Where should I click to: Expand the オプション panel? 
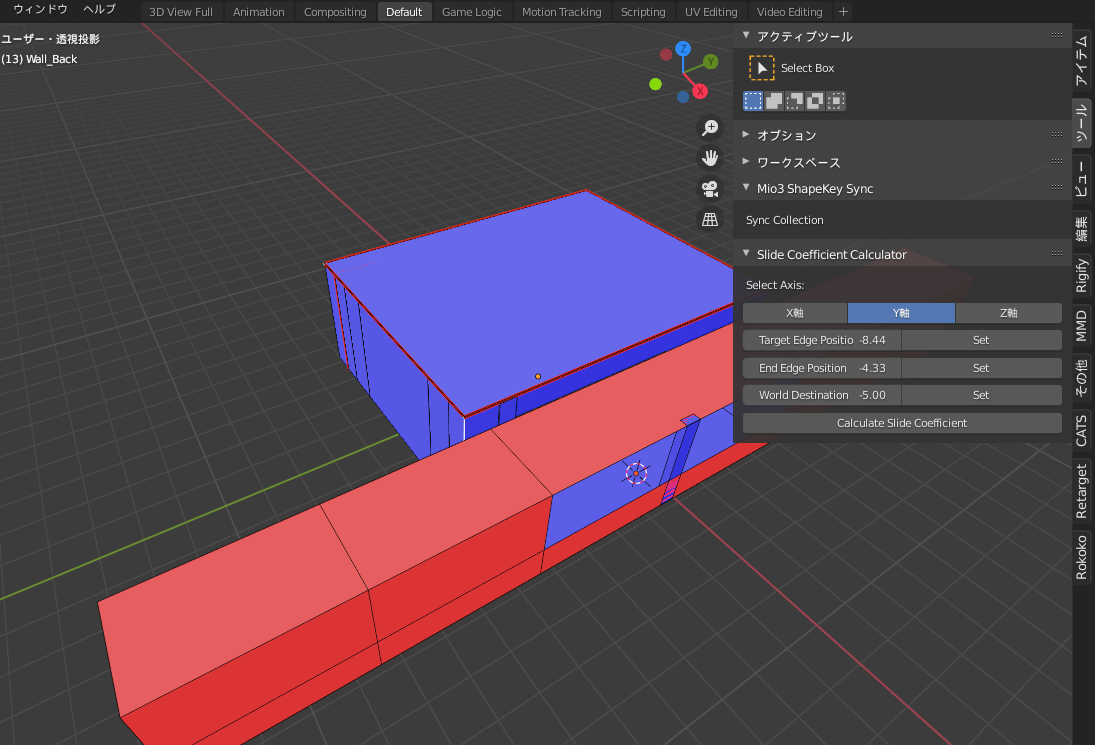coord(746,134)
